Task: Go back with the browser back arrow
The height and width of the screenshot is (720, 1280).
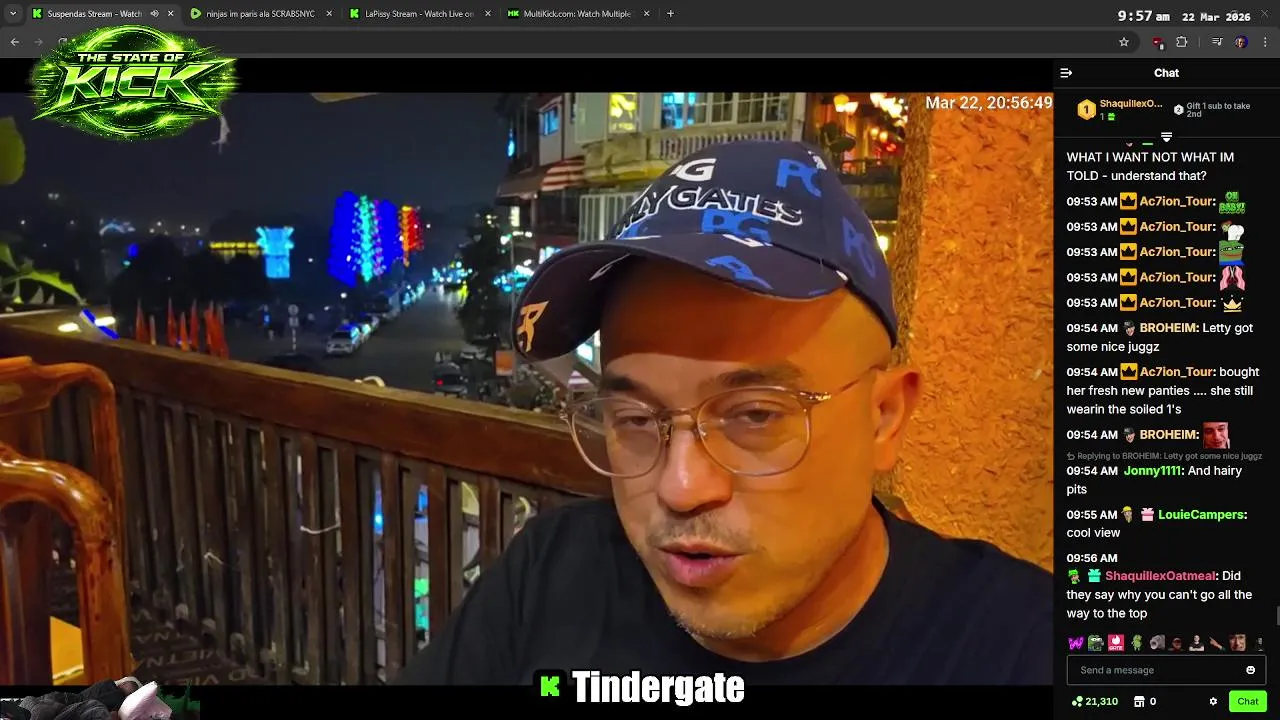Action: click(14, 42)
